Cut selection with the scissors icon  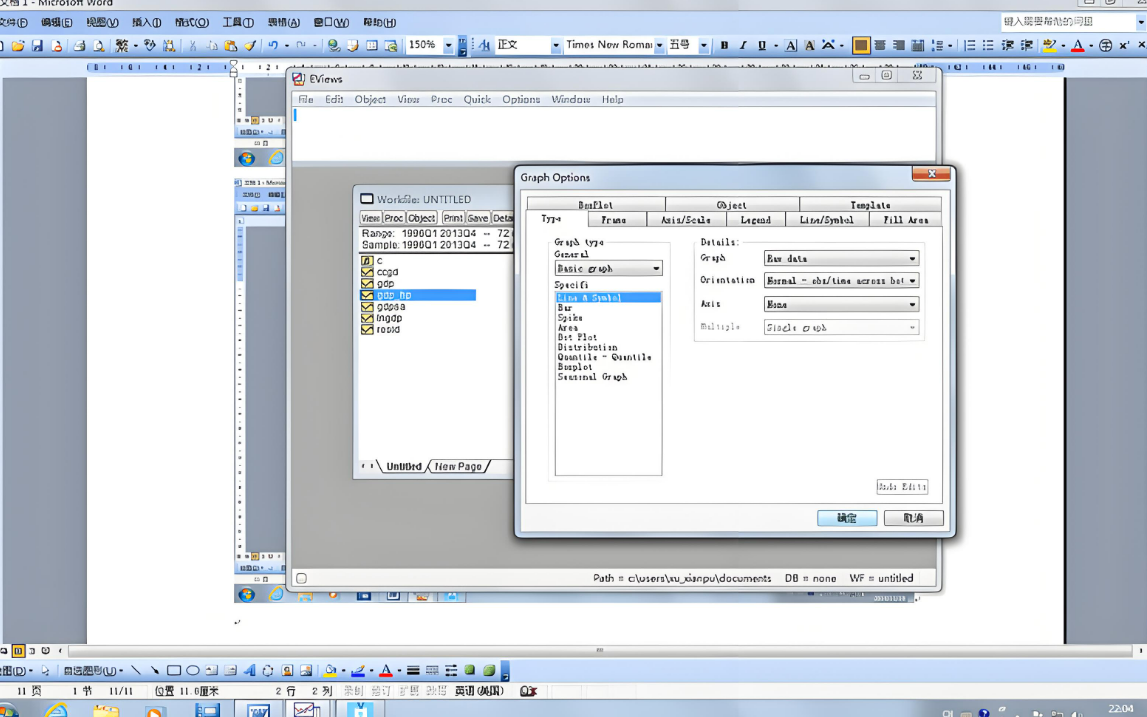click(x=192, y=45)
